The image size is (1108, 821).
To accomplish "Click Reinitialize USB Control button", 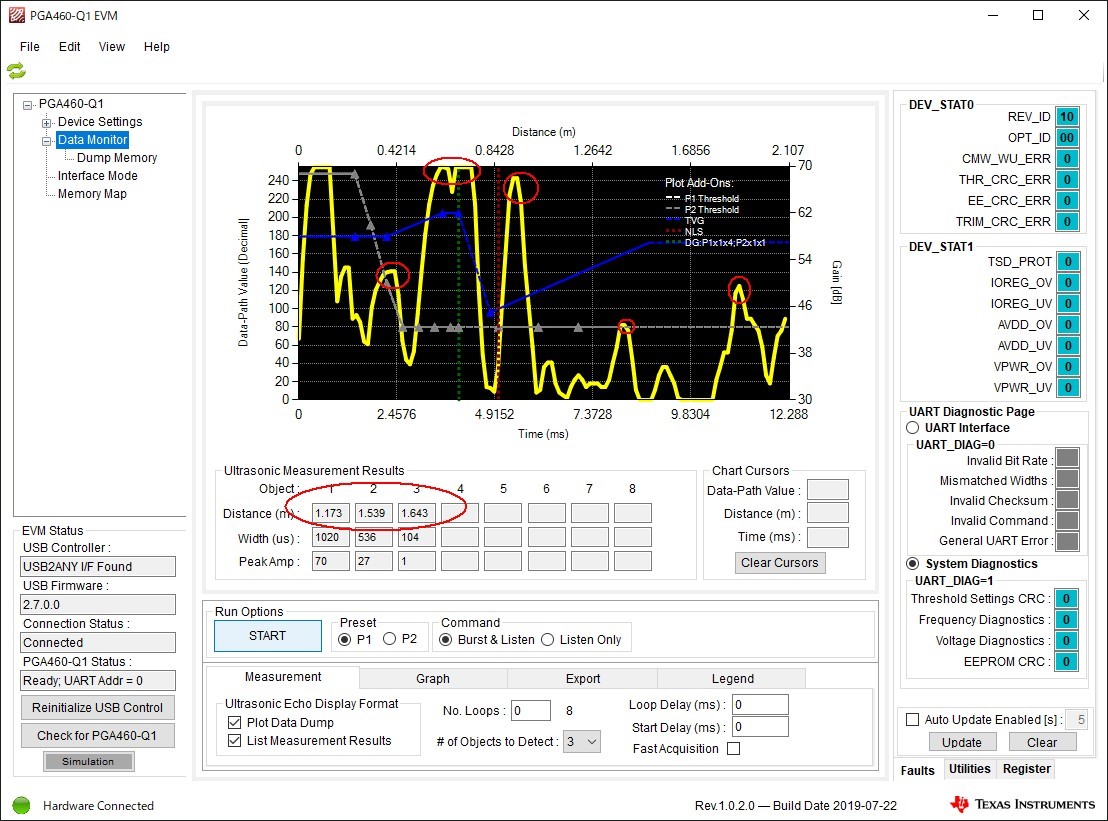I will (x=98, y=707).
